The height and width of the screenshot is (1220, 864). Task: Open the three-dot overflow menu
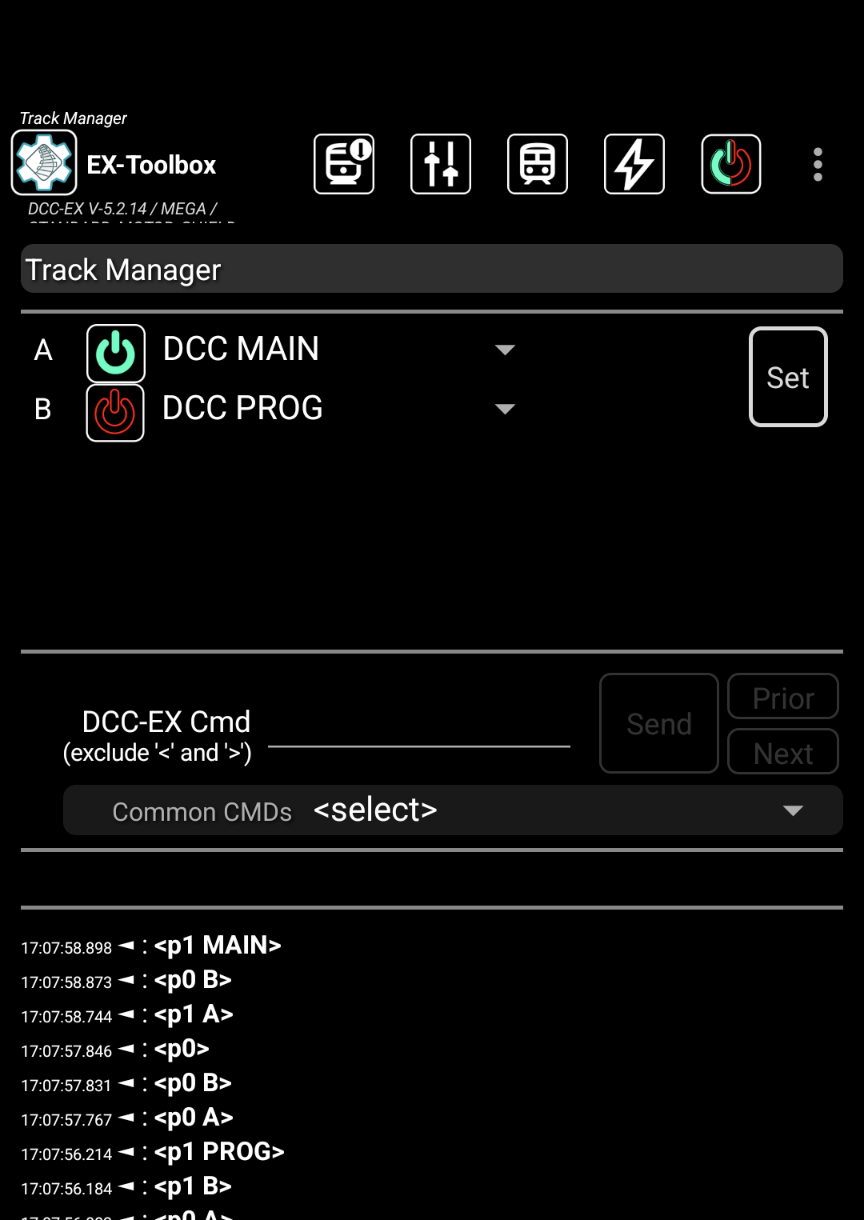(818, 165)
